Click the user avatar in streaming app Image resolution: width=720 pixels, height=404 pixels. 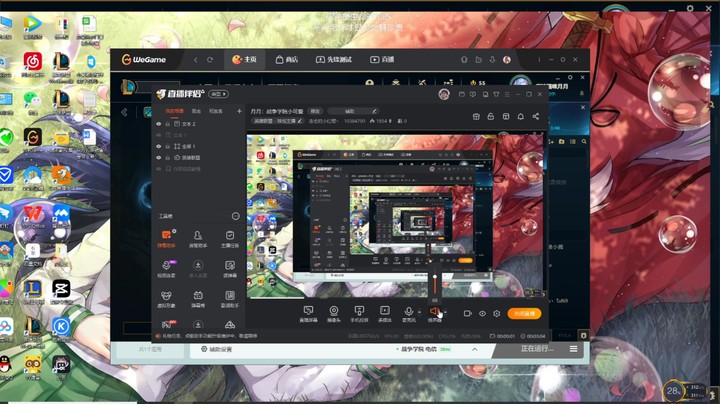click(444, 94)
